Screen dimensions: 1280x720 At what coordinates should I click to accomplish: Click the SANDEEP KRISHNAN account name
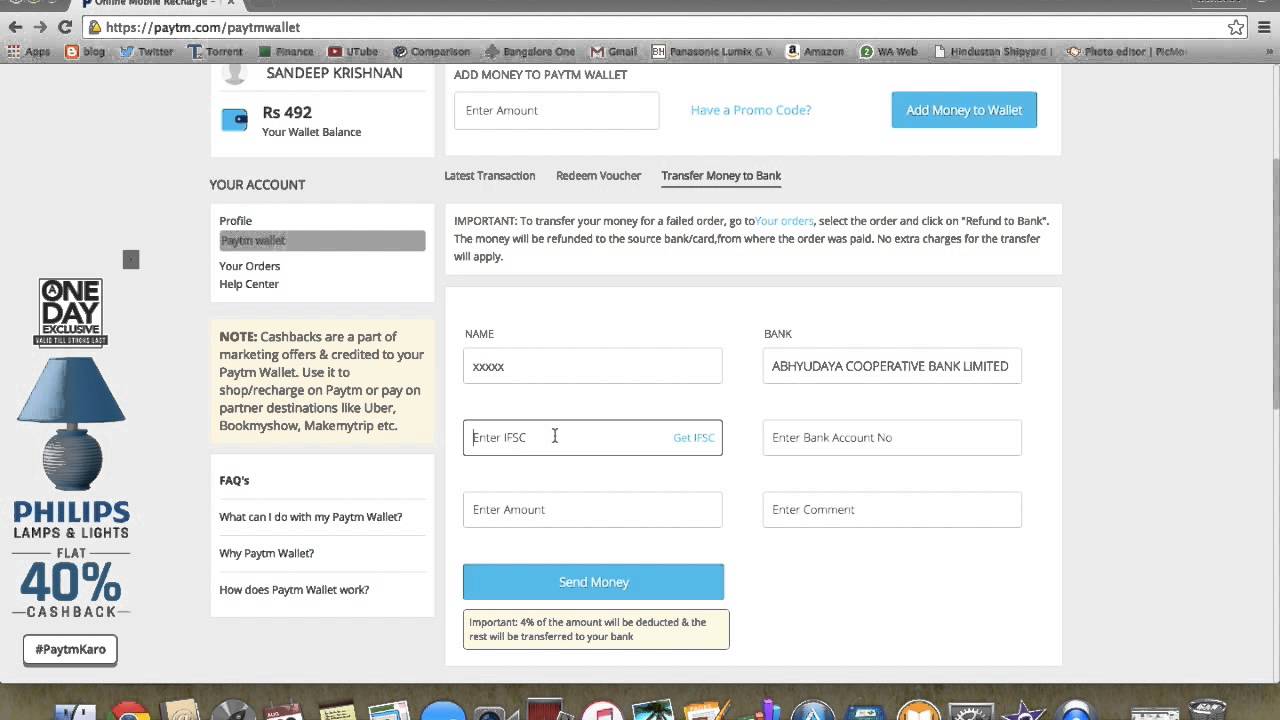334,73
